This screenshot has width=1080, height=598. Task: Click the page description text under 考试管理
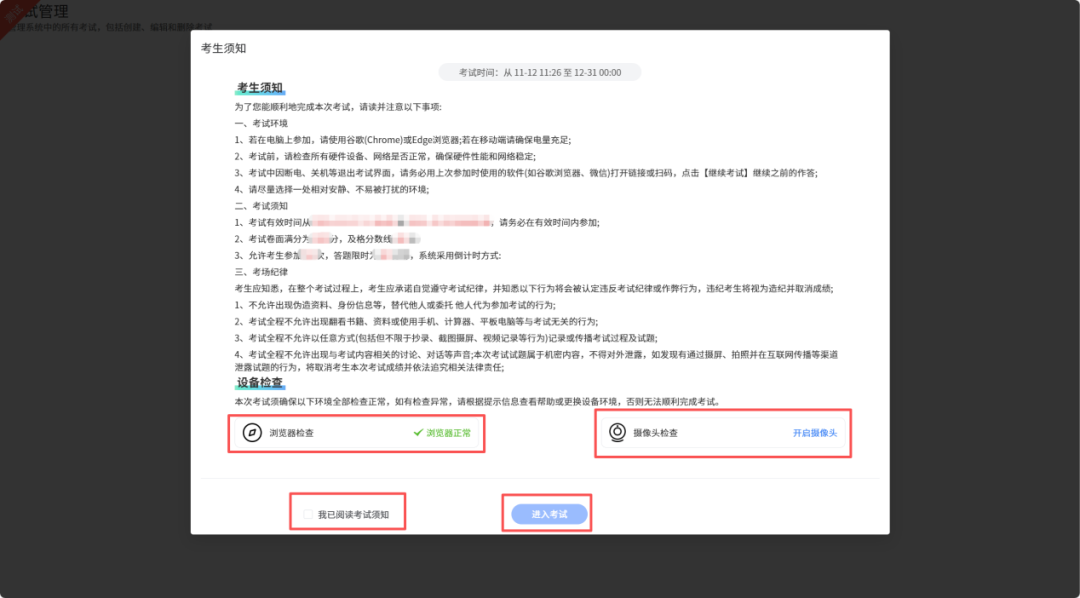coord(110,25)
